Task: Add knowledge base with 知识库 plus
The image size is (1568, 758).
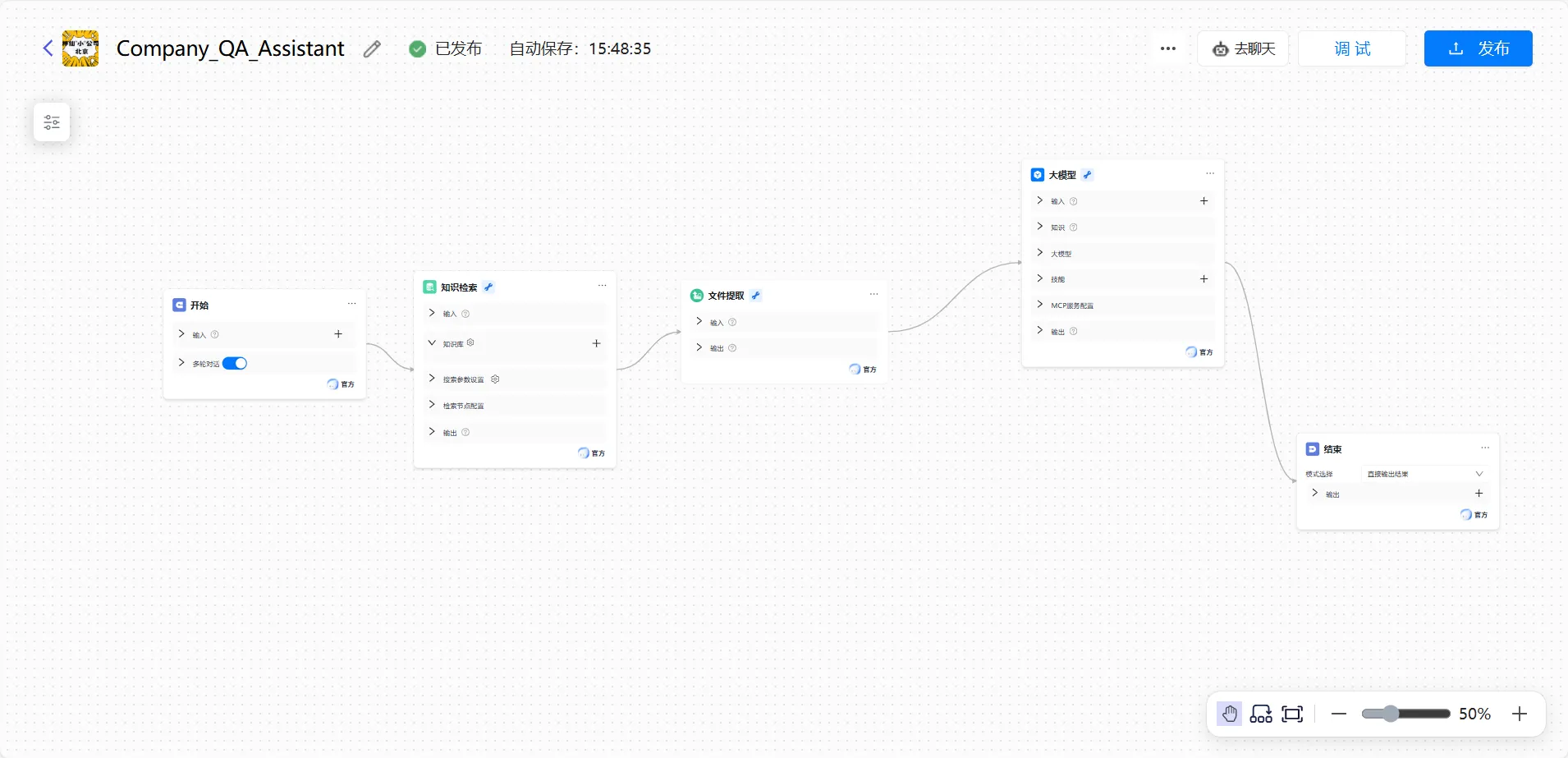Action: tap(596, 343)
